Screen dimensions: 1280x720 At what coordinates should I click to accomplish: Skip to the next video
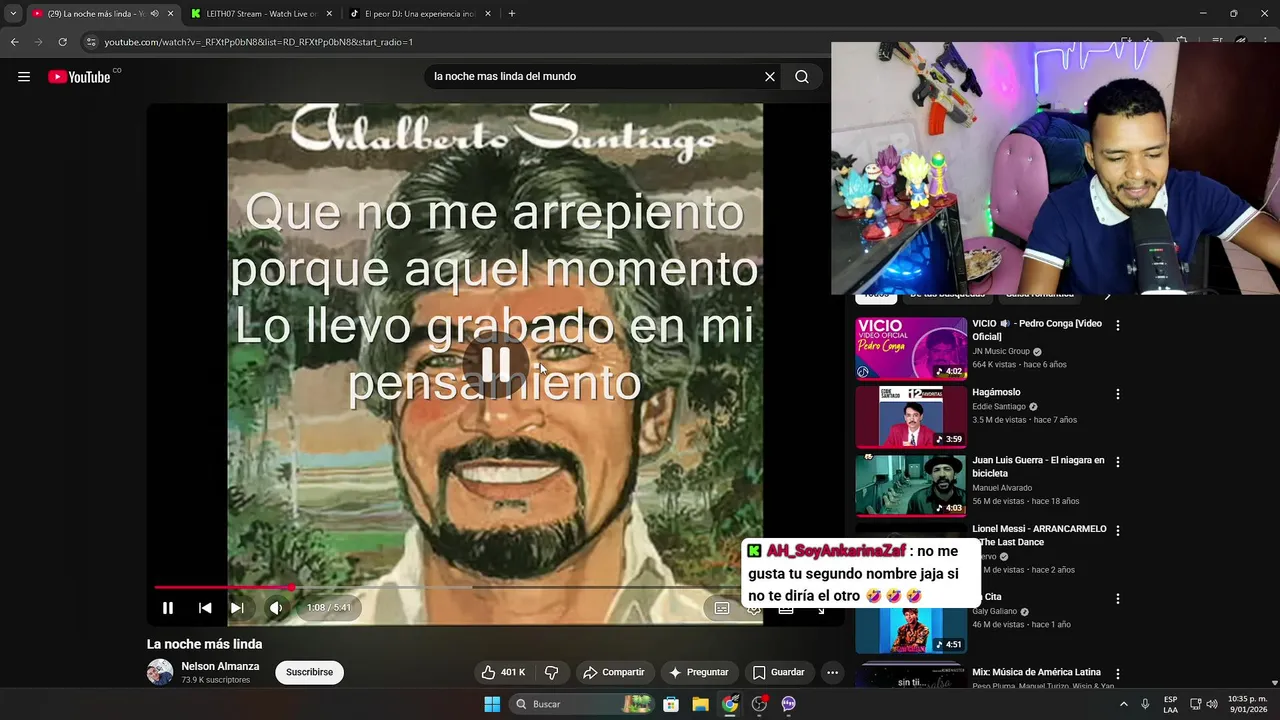click(237, 608)
